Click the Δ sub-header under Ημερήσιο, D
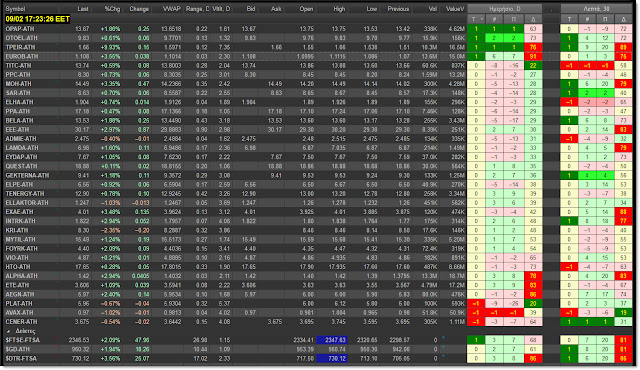The height and width of the screenshot is (370, 640). [533, 19]
